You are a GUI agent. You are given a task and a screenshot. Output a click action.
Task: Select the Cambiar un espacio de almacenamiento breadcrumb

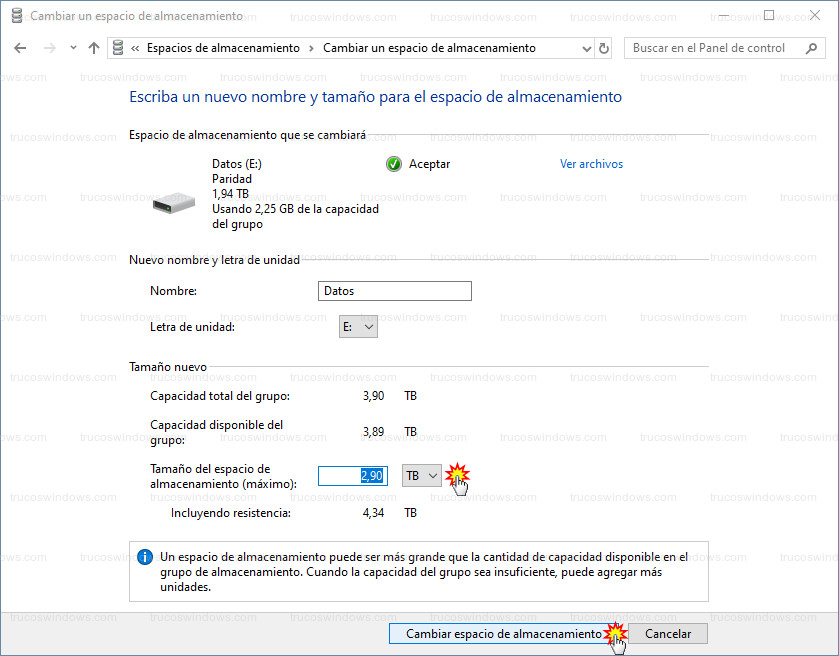pos(429,48)
